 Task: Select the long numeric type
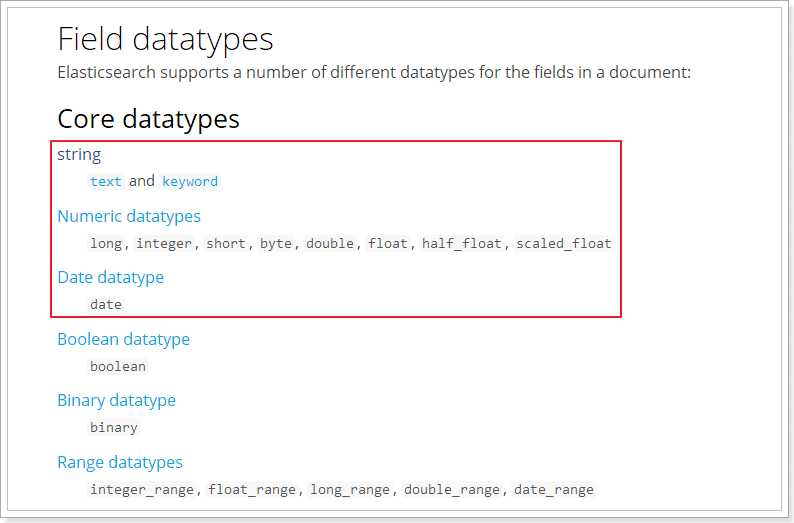tap(106, 243)
